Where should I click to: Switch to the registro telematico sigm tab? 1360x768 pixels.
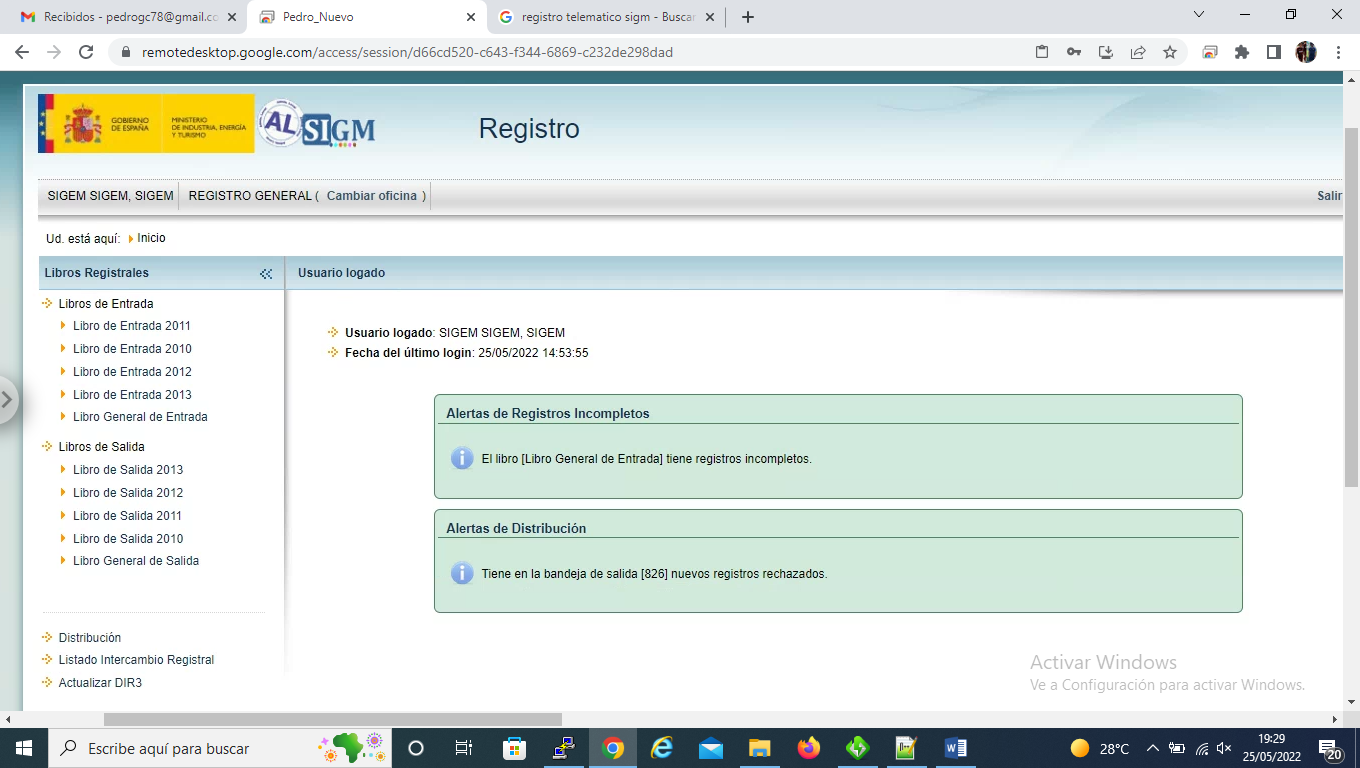pos(600,17)
